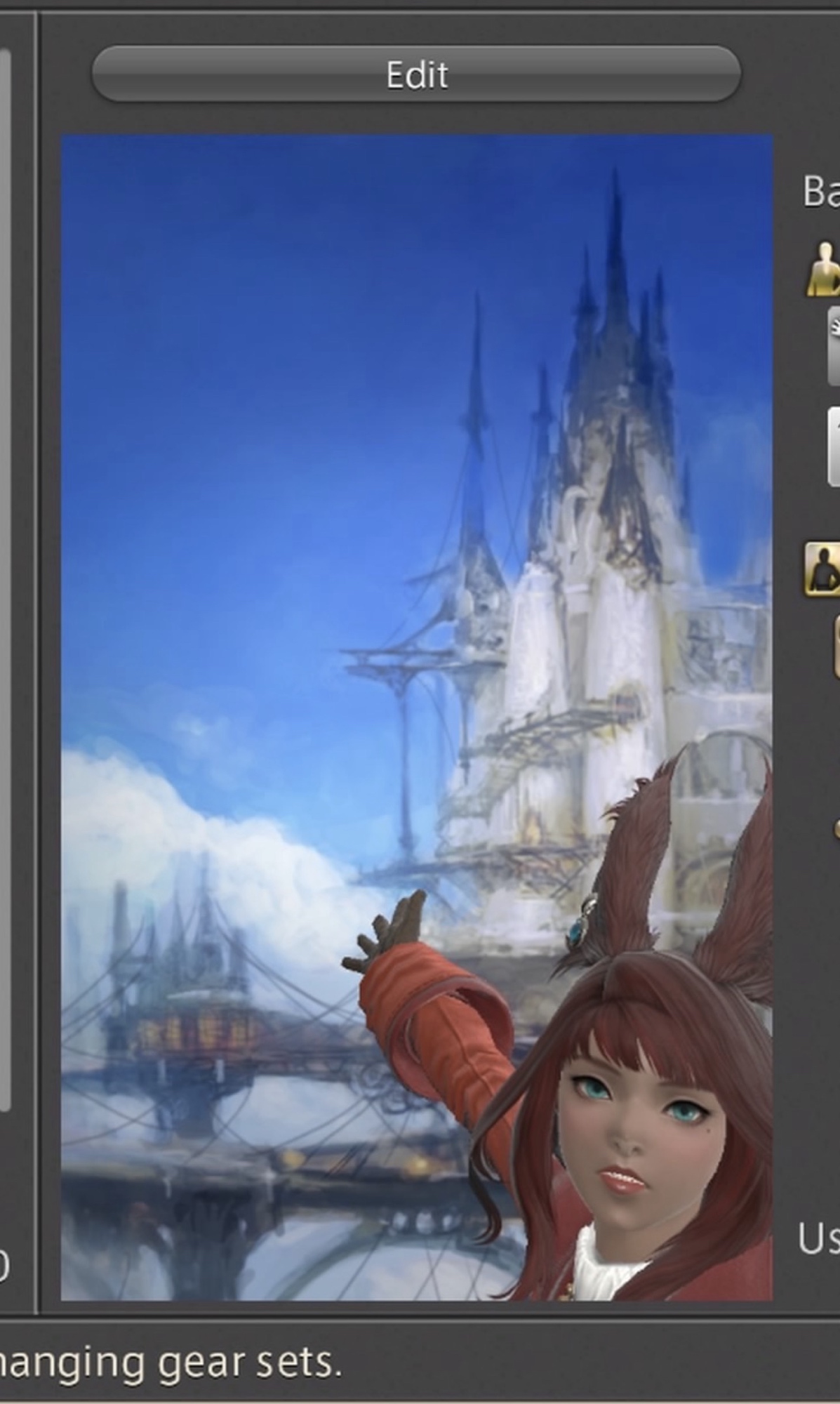This screenshot has width=840, height=1404.
Task: Click the tan button below the framed silhouette
Action: [x=836, y=646]
